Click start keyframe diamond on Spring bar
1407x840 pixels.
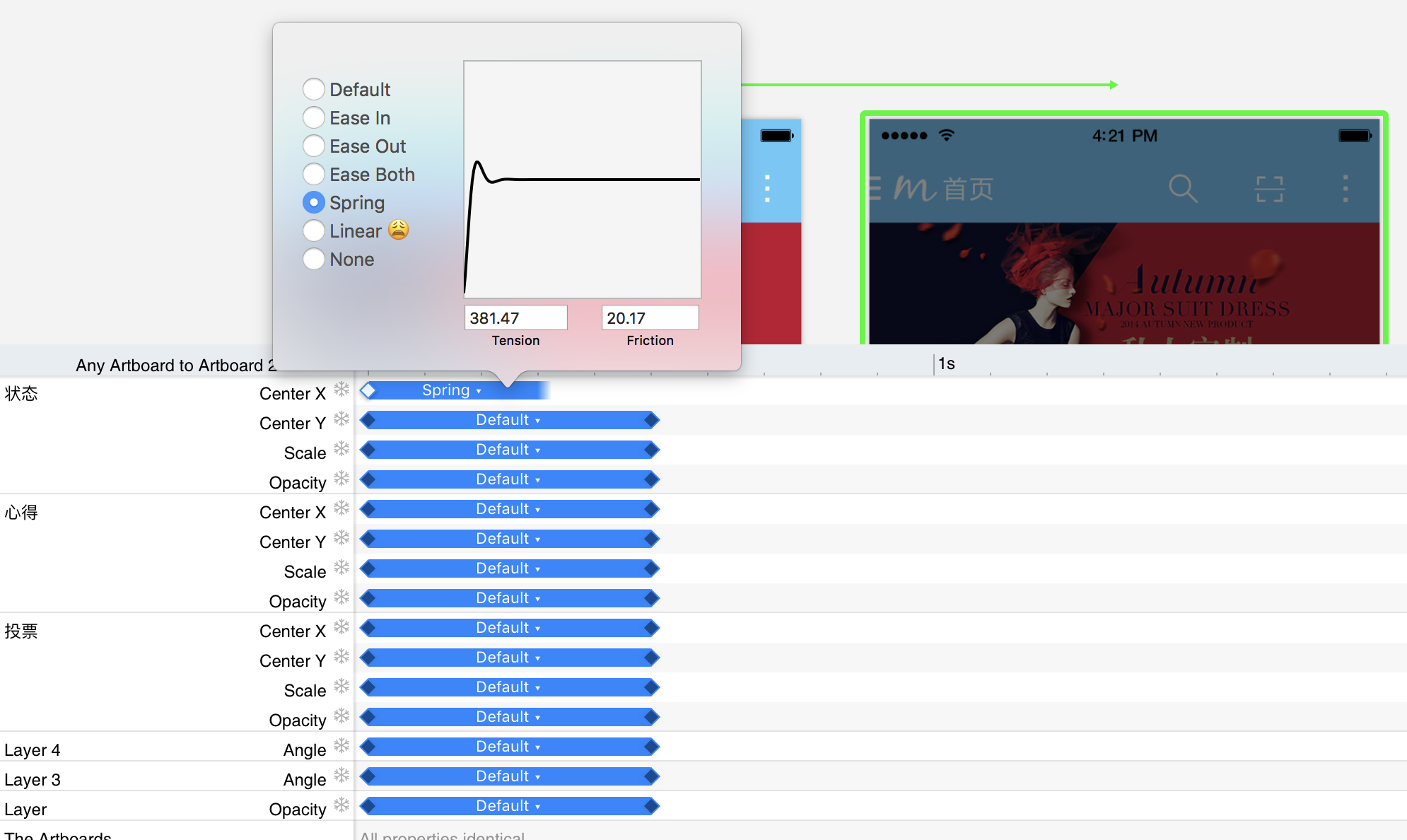coord(368,390)
